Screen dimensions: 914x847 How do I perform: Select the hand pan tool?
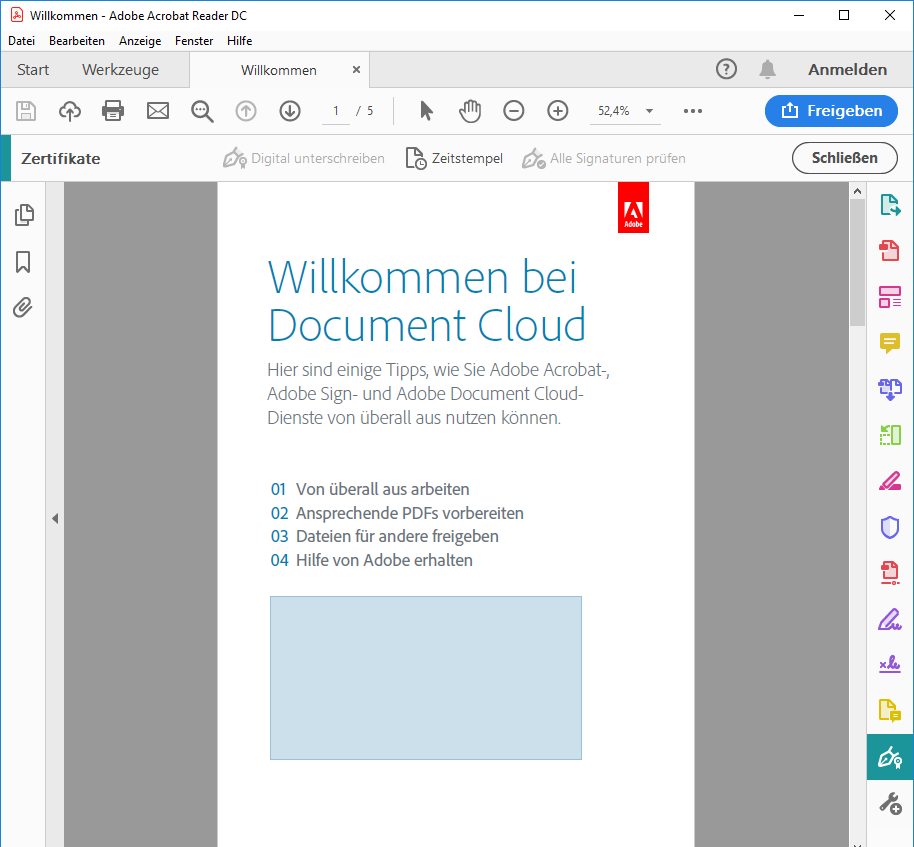(470, 111)
